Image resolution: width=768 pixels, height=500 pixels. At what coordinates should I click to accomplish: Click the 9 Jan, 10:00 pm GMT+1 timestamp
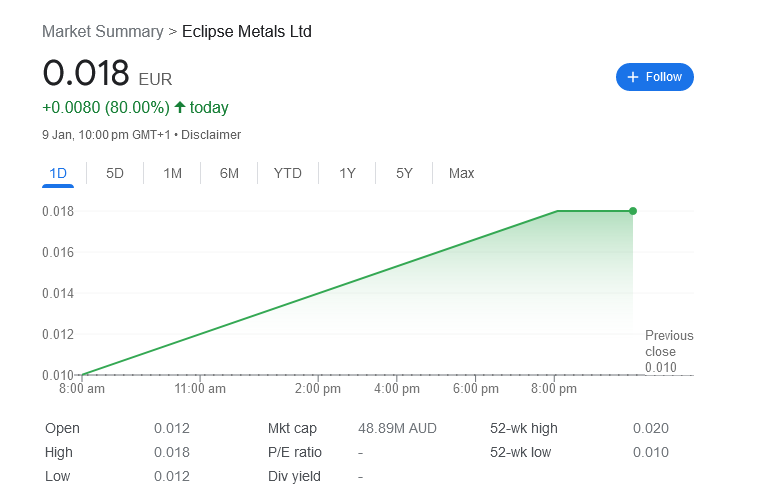pyautogui.click(x=106, y=135)
